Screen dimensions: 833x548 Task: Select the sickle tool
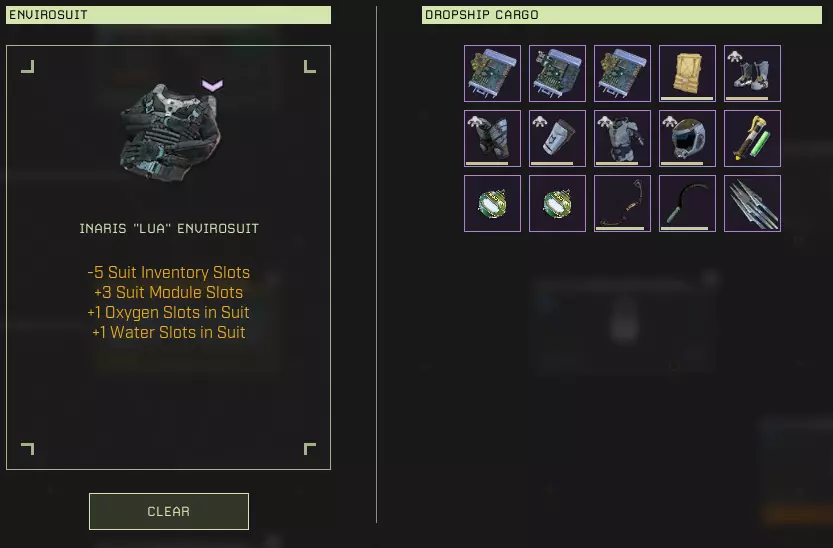coord(687,203)
